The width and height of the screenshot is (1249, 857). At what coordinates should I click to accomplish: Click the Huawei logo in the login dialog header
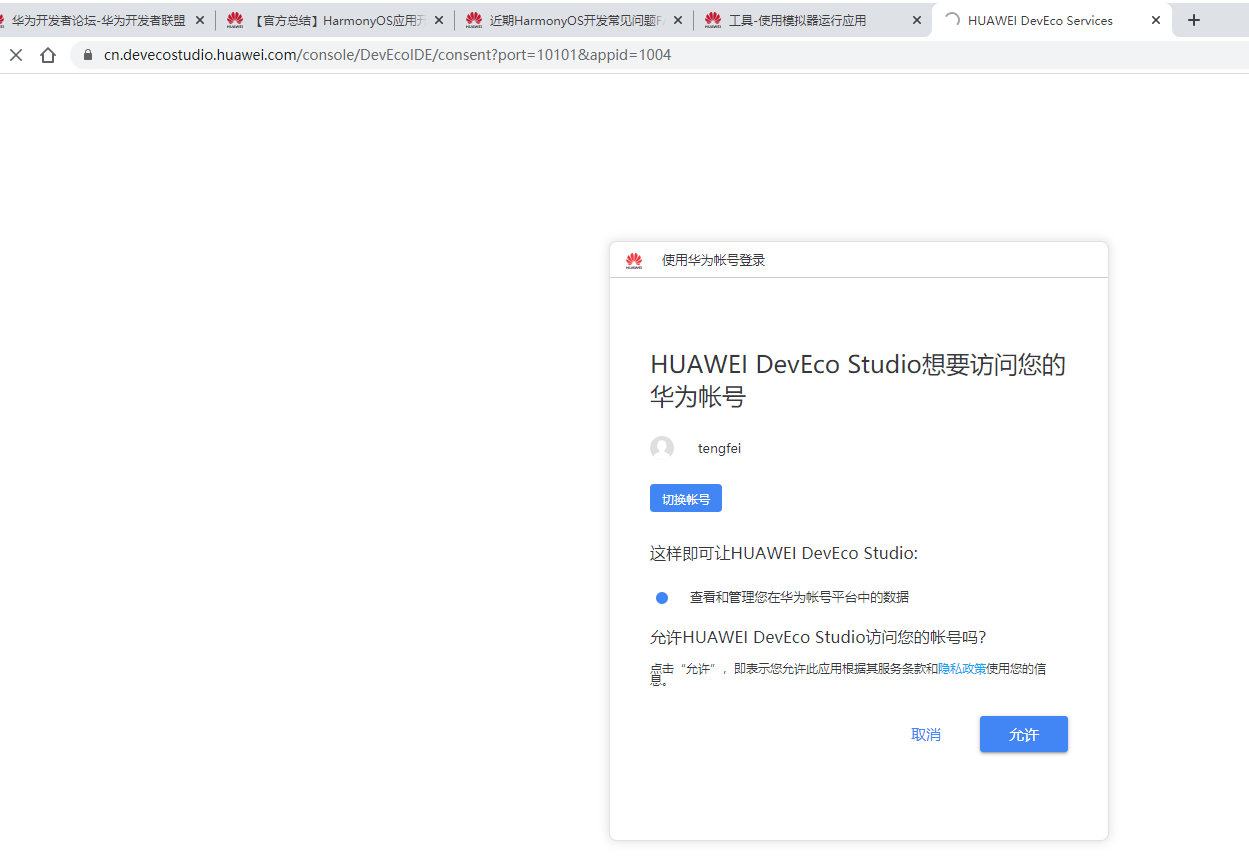tap(634, 260)
